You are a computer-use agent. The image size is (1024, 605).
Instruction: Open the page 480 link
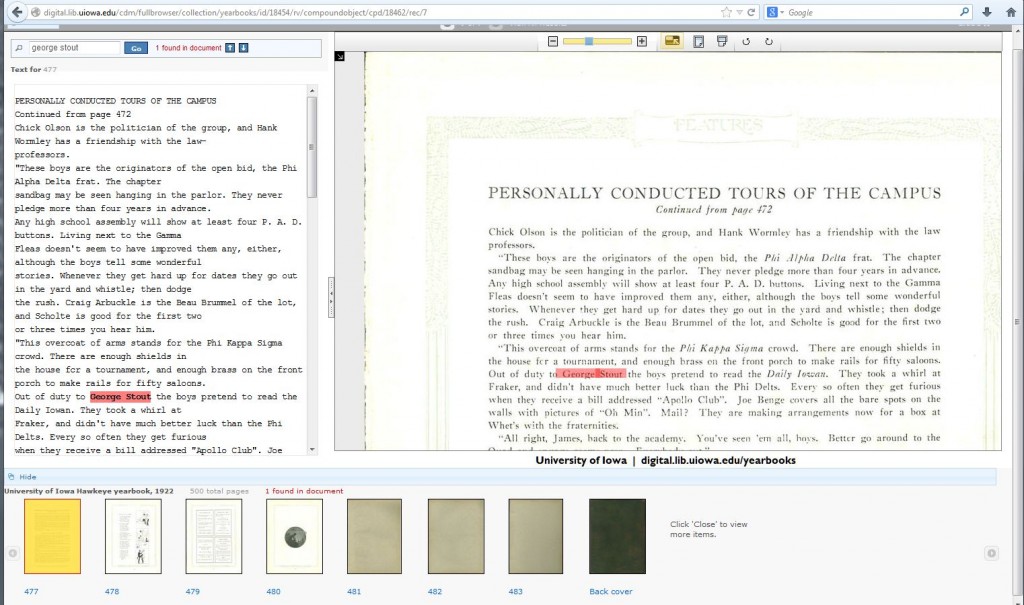tap(272, 591)
